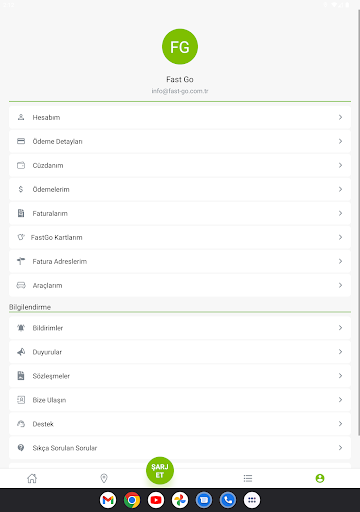Select the green profile icon tab

tap(320, 478)
